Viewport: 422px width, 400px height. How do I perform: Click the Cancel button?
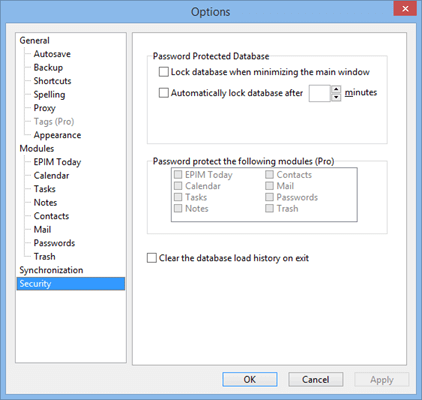coord(316,379)
